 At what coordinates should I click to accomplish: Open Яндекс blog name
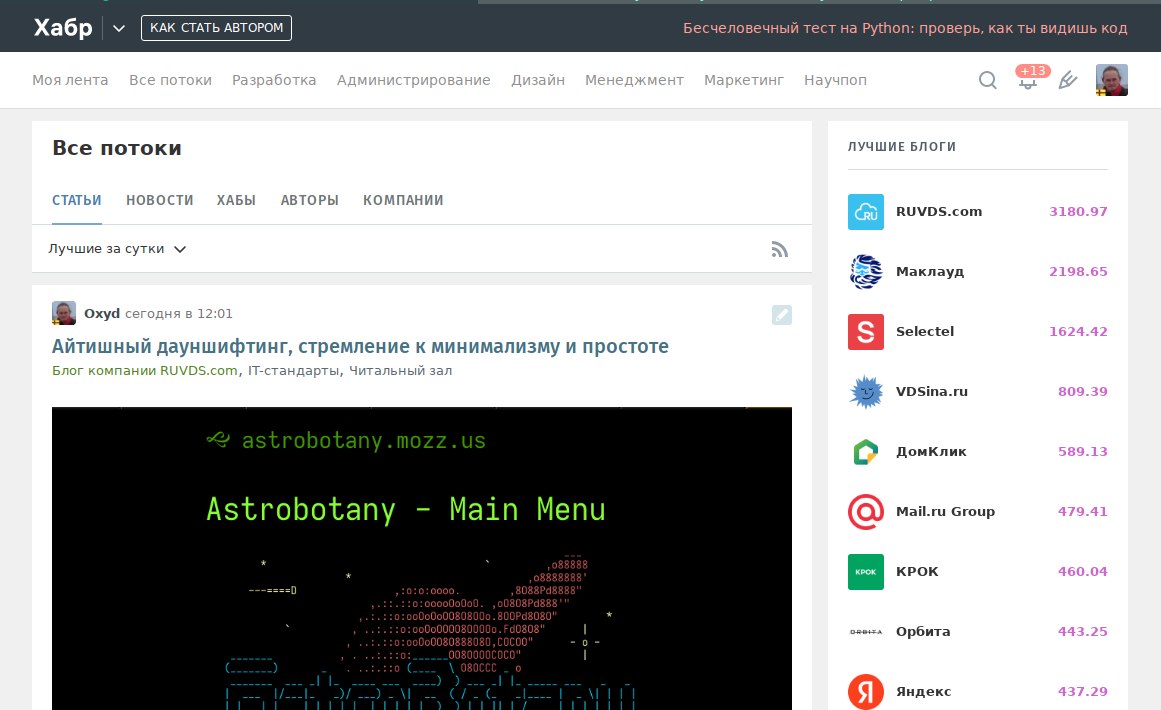923,691
